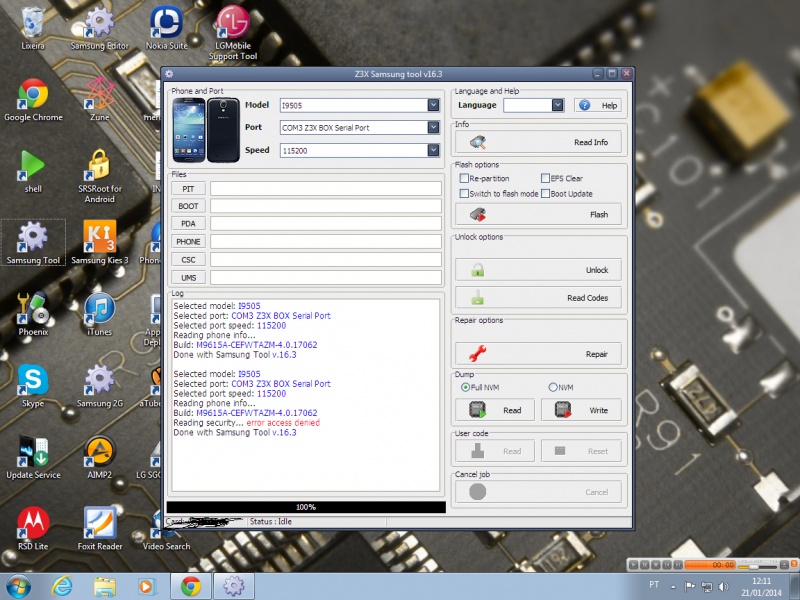
Task: Launch Skype from the desktop
Action: click(x=33, y=385)
